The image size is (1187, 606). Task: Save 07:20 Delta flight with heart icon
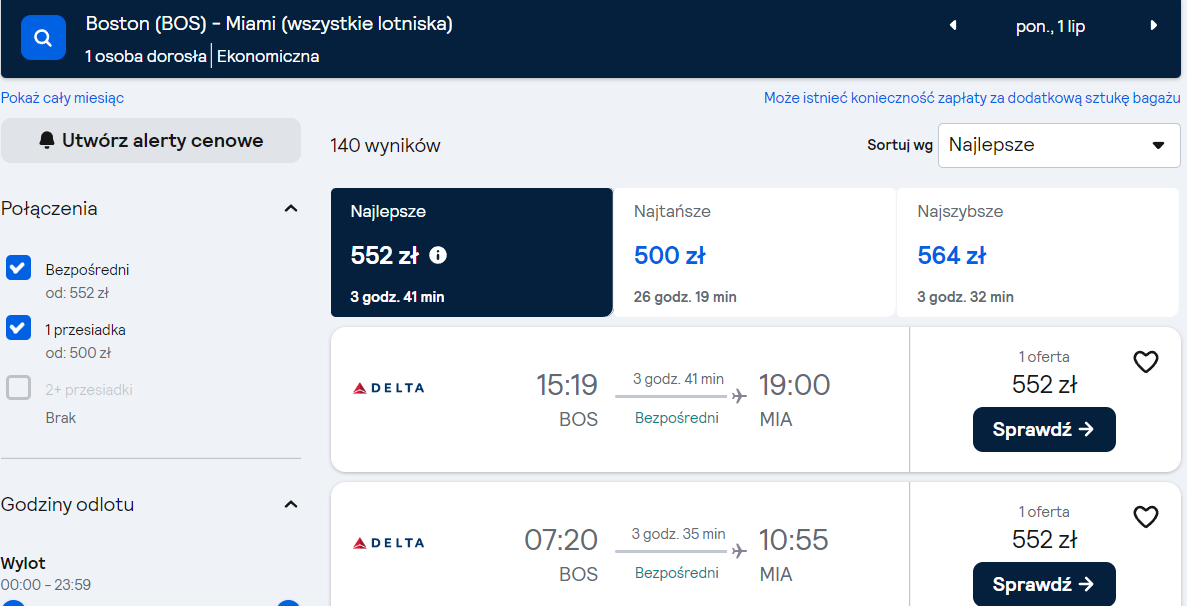1145,517
